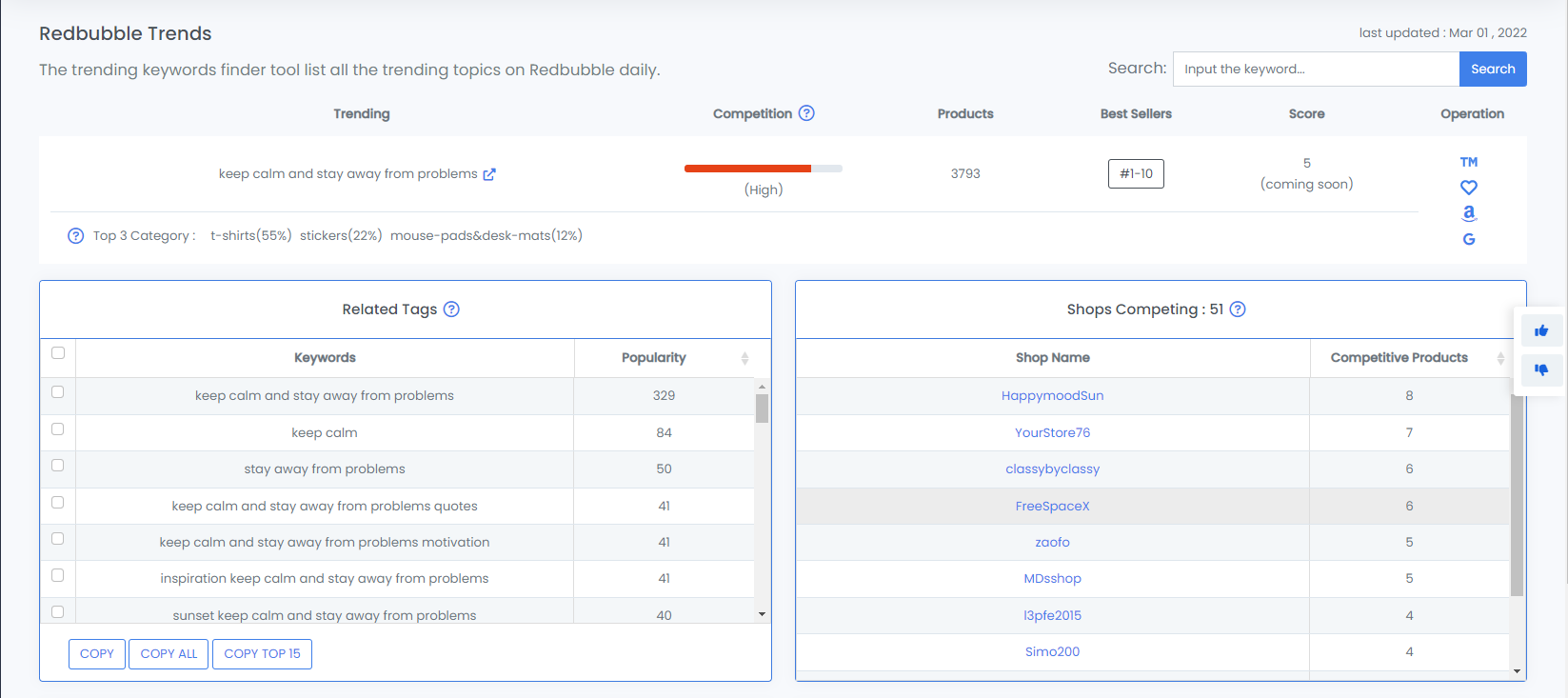Click the thumbs down feedback icon
The height and width of the screenshot is (698, 1568).
pyautogui.click(x=1541, y=369)
